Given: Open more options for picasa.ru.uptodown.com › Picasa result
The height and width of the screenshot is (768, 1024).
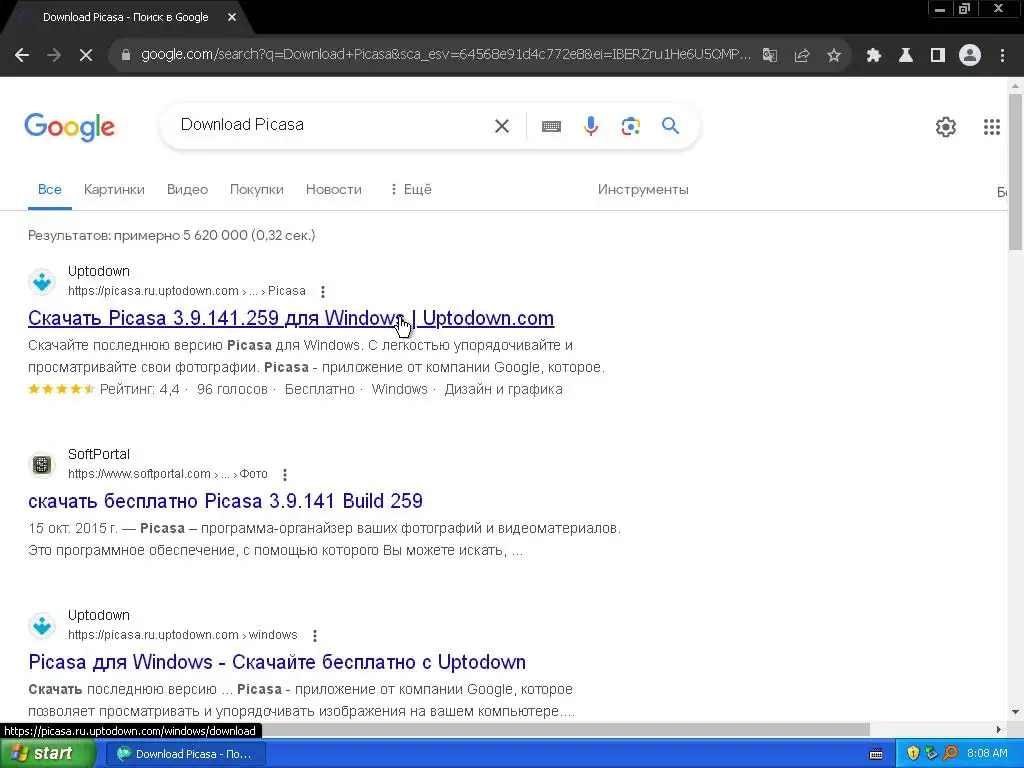Looking at the screenshot, I should (323, 291).
